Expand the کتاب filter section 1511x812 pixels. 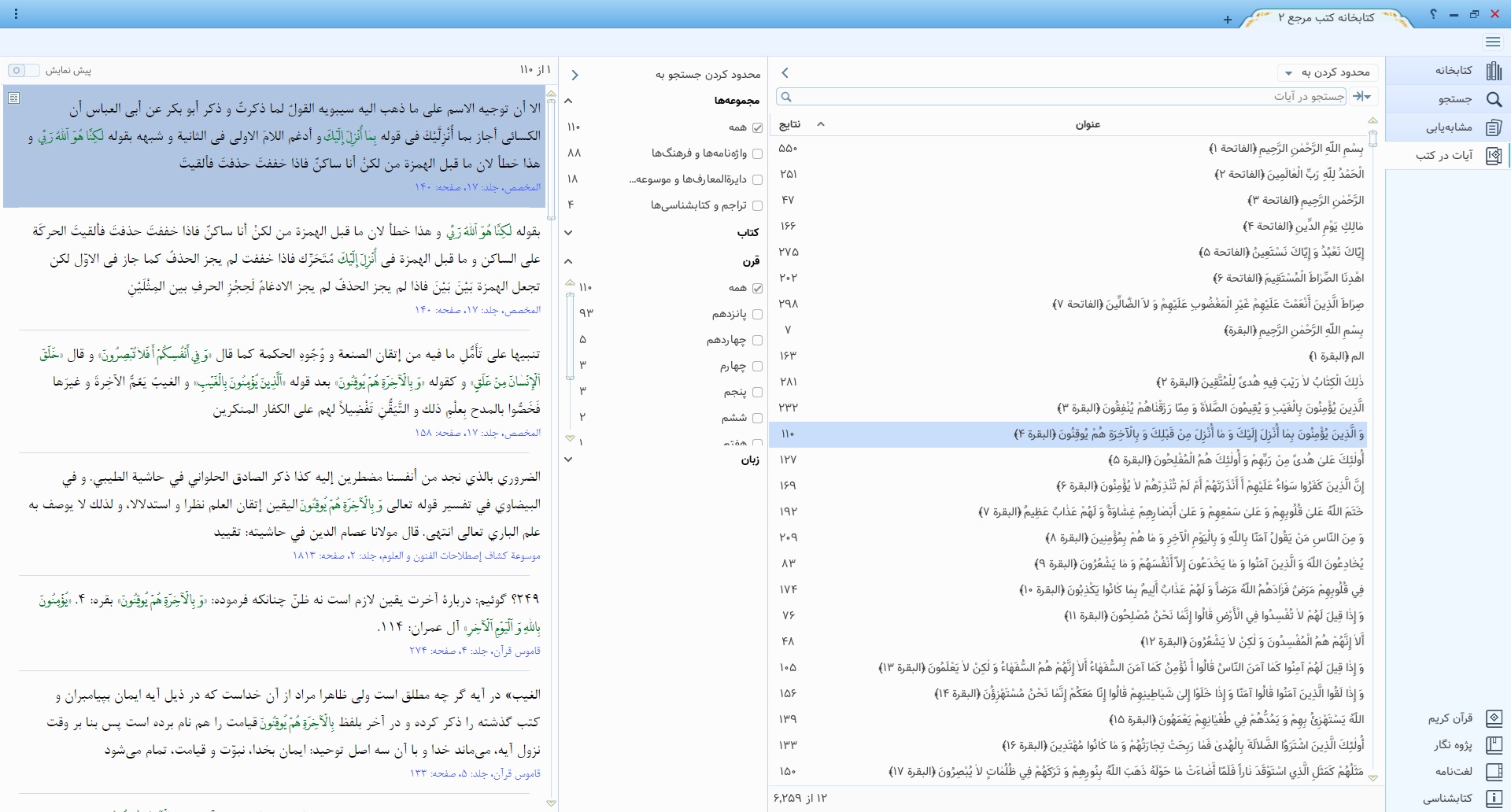(x=568, y=232)
